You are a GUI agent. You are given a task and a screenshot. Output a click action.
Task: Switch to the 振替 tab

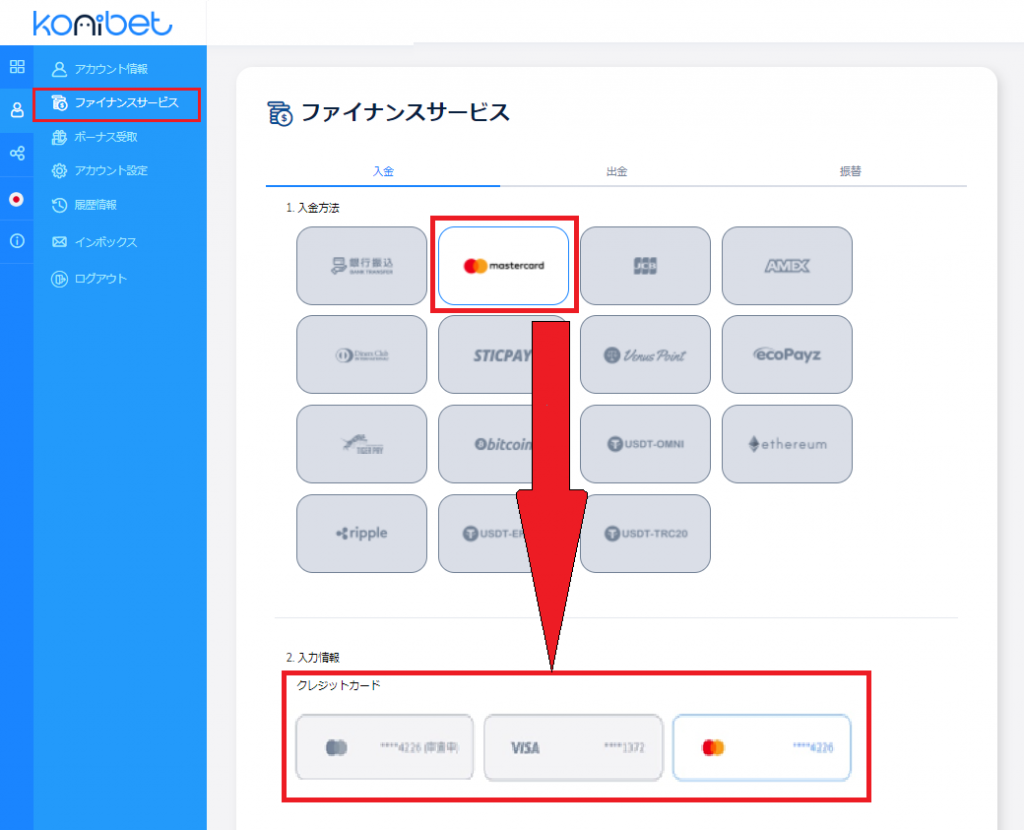(850, 171)
